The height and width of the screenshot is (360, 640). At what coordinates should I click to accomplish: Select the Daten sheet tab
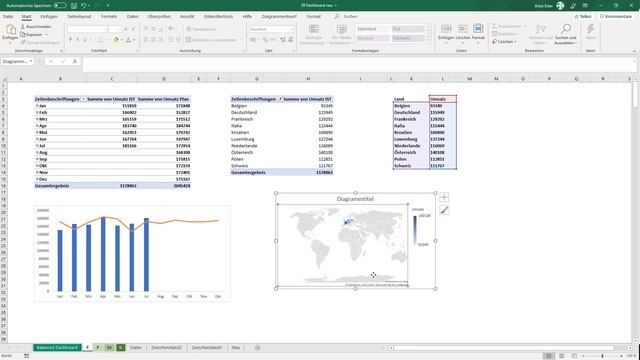coord(136,348)
